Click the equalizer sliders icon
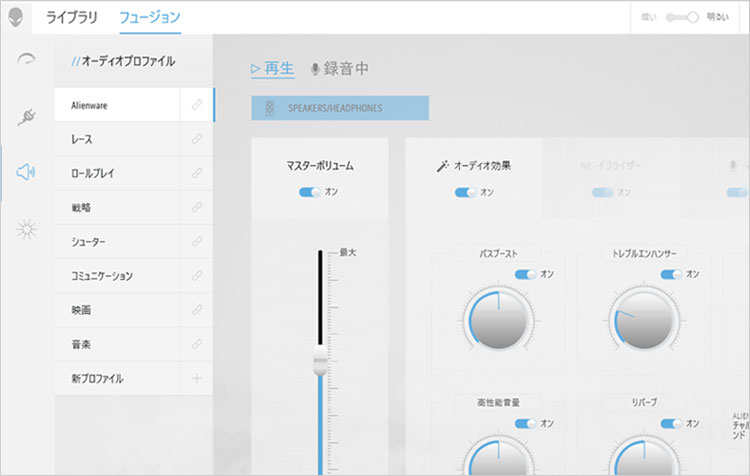The width and height of the screenshot is (750, 476). click(x=585, y=166)
